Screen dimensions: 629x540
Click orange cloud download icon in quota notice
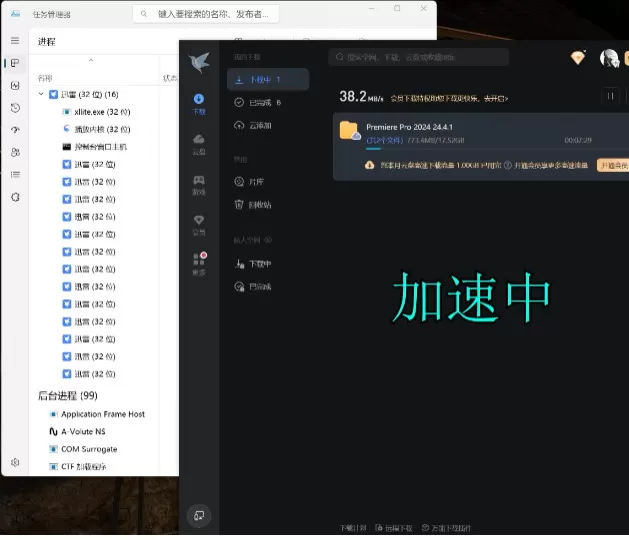point(369,165)
